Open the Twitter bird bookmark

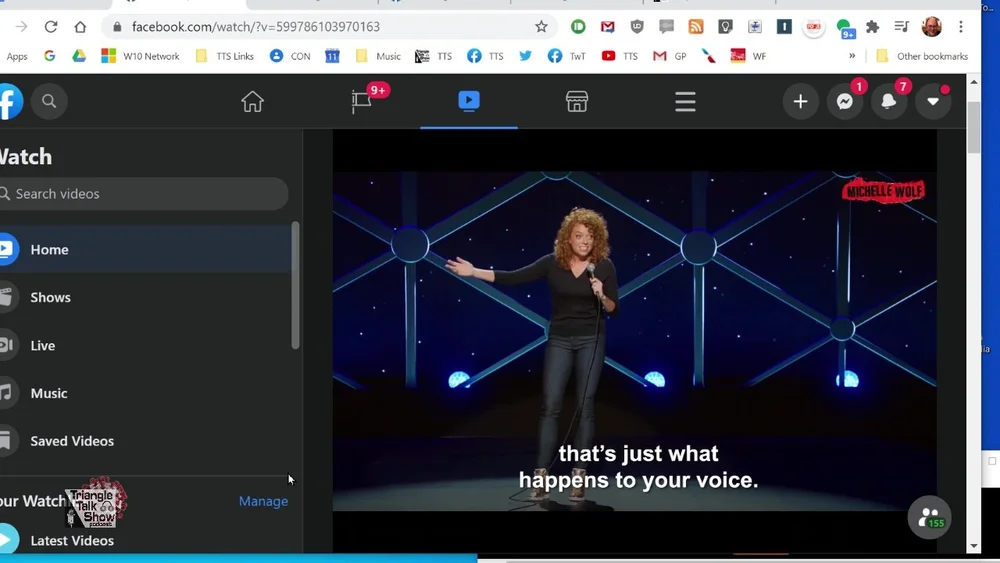point(526,56)
